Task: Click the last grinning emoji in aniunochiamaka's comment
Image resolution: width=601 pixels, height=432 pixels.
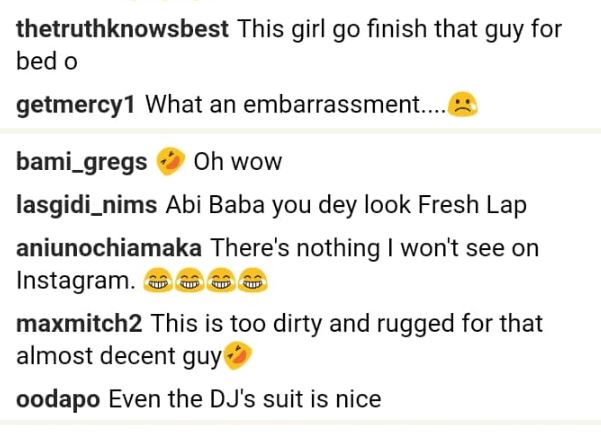Action: point(255,283)
